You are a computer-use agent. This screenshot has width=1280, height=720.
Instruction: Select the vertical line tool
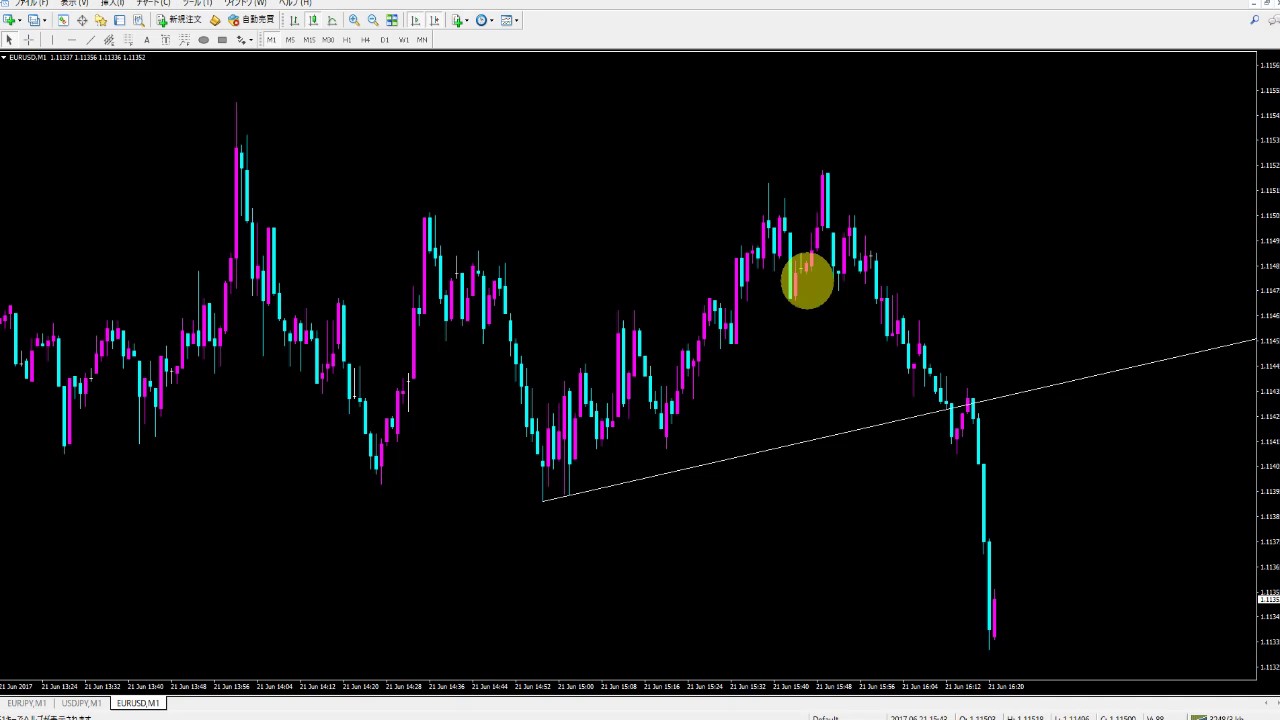pyautogui.click(x=52, y=40)
